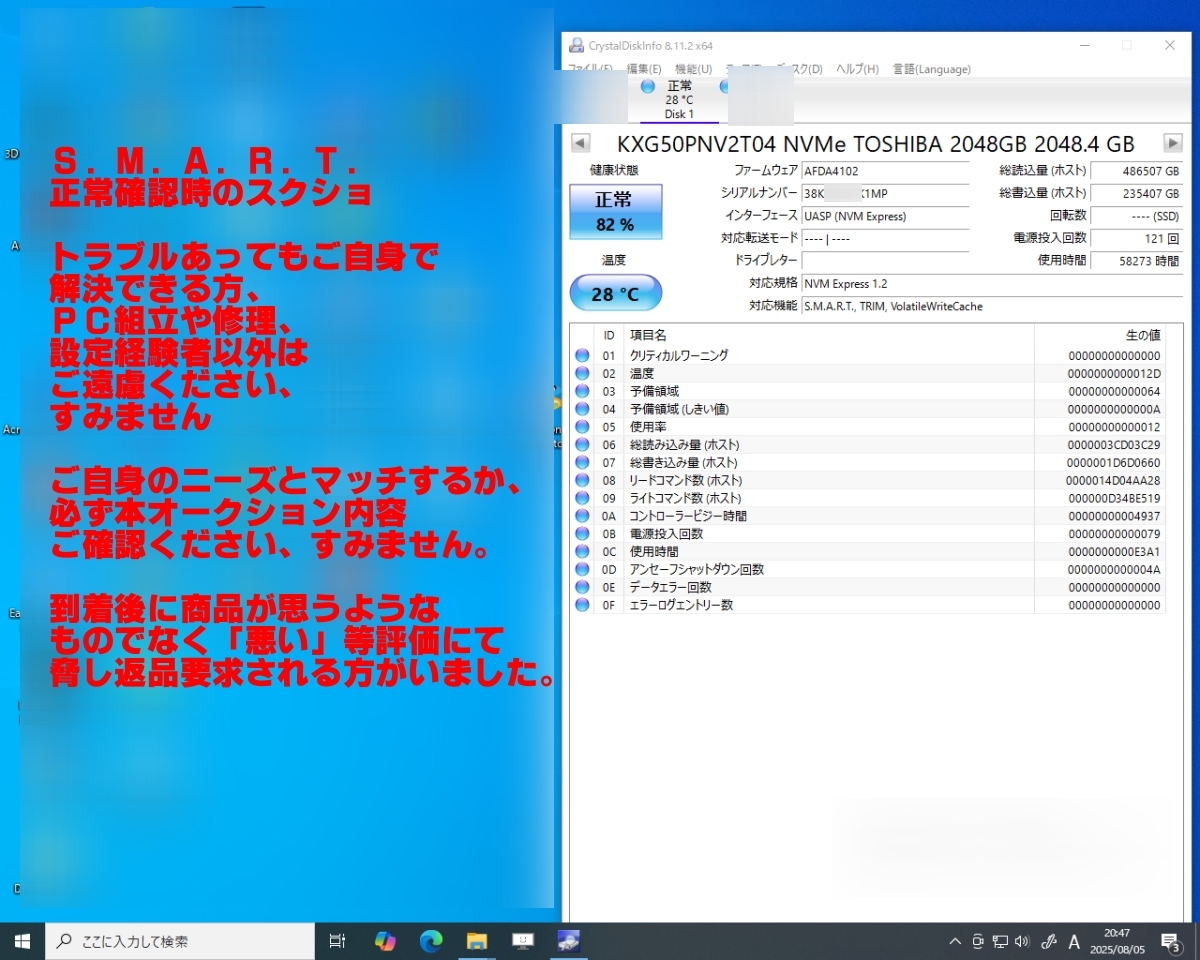Open Microsoft Edge from the taskbar
1200x960 pixels.
pyautogui.click(x=431, y=941)
